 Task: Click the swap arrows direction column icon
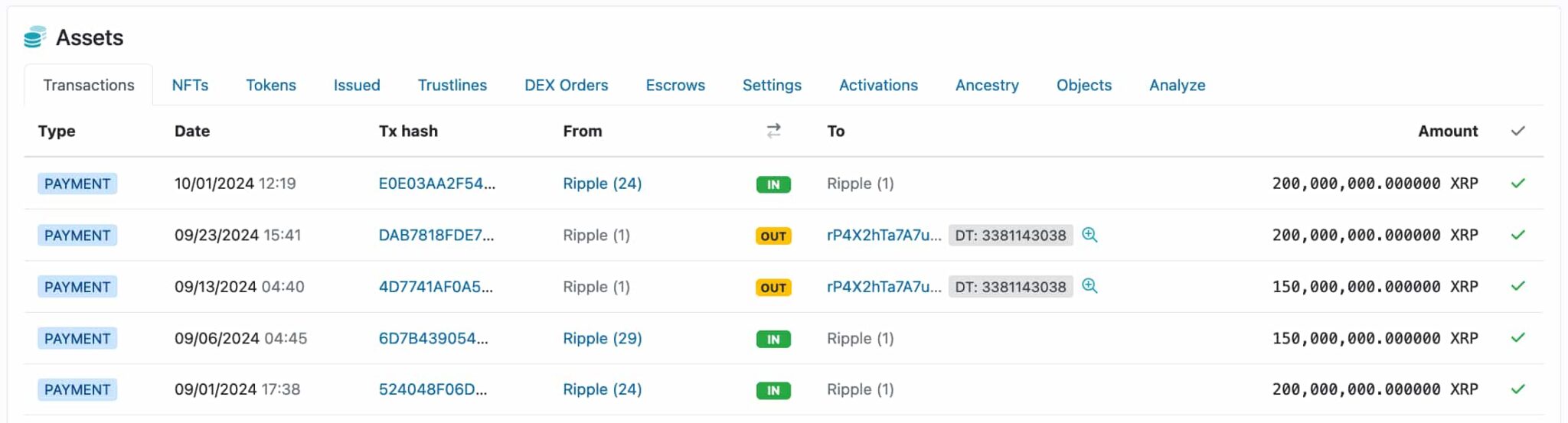coord(773,131)
